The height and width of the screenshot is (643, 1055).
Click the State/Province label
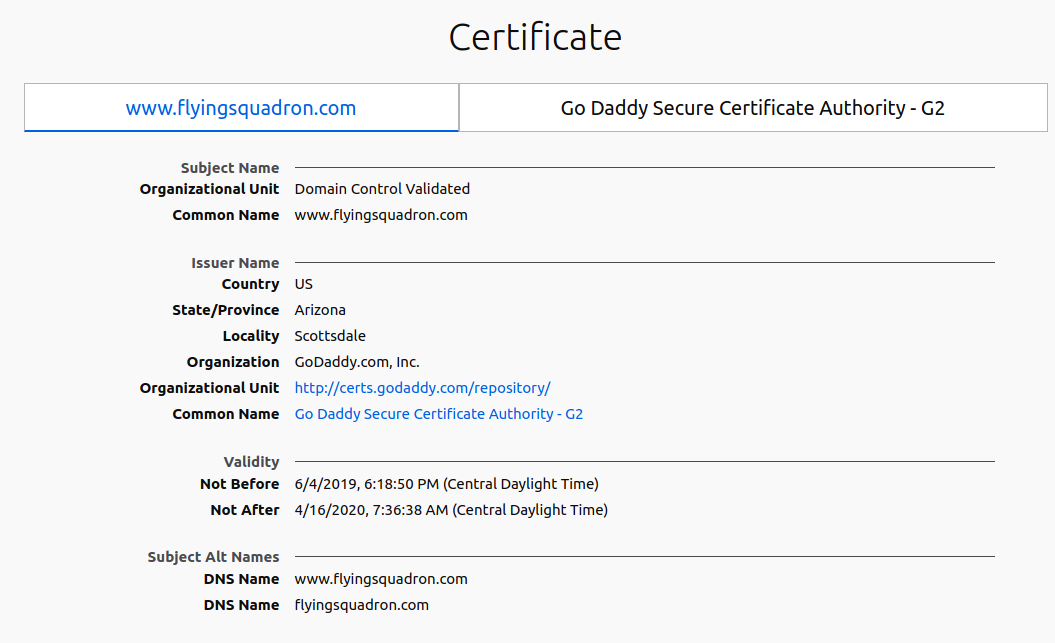[225, 310]
